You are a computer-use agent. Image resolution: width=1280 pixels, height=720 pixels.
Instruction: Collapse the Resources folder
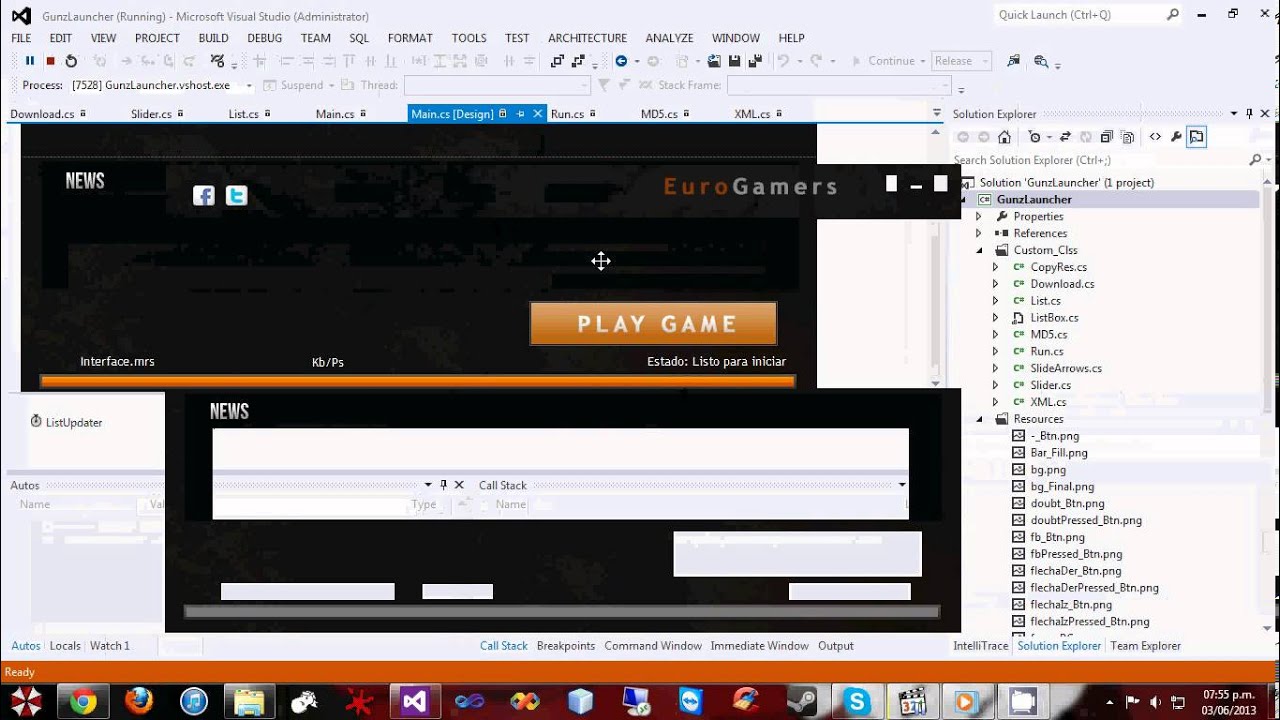tap(978, 419)
